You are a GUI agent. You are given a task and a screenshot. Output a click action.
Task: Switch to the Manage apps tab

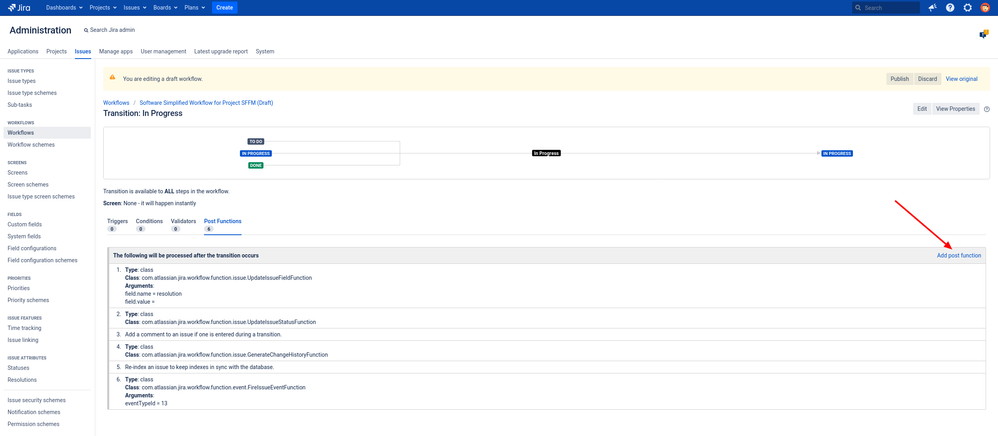pos(116,52)
